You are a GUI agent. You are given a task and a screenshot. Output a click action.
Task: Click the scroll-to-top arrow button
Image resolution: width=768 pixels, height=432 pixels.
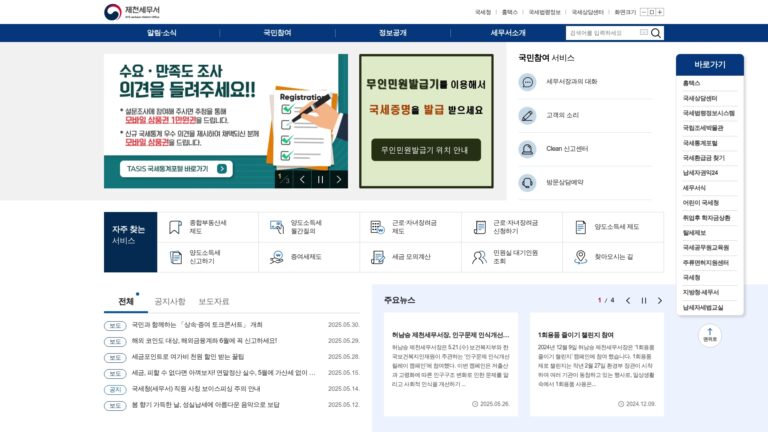pos(710,335)
